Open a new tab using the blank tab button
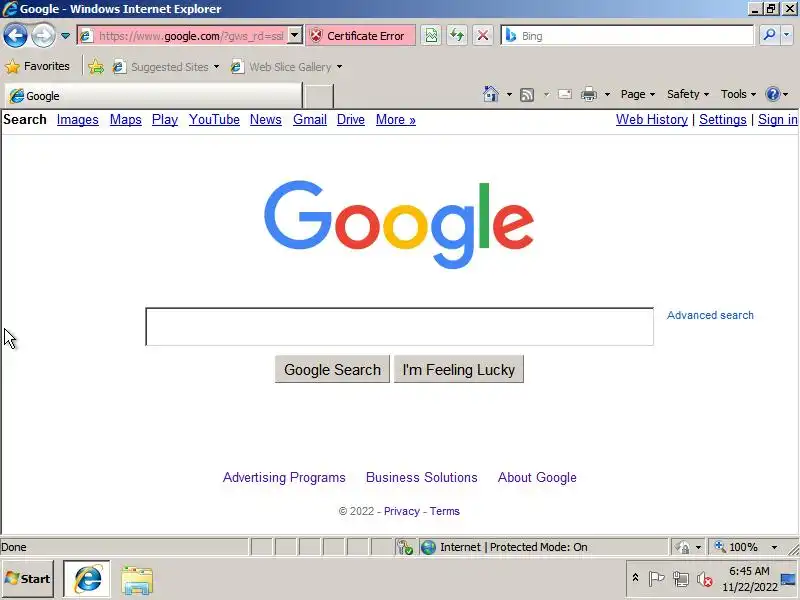 318,96
